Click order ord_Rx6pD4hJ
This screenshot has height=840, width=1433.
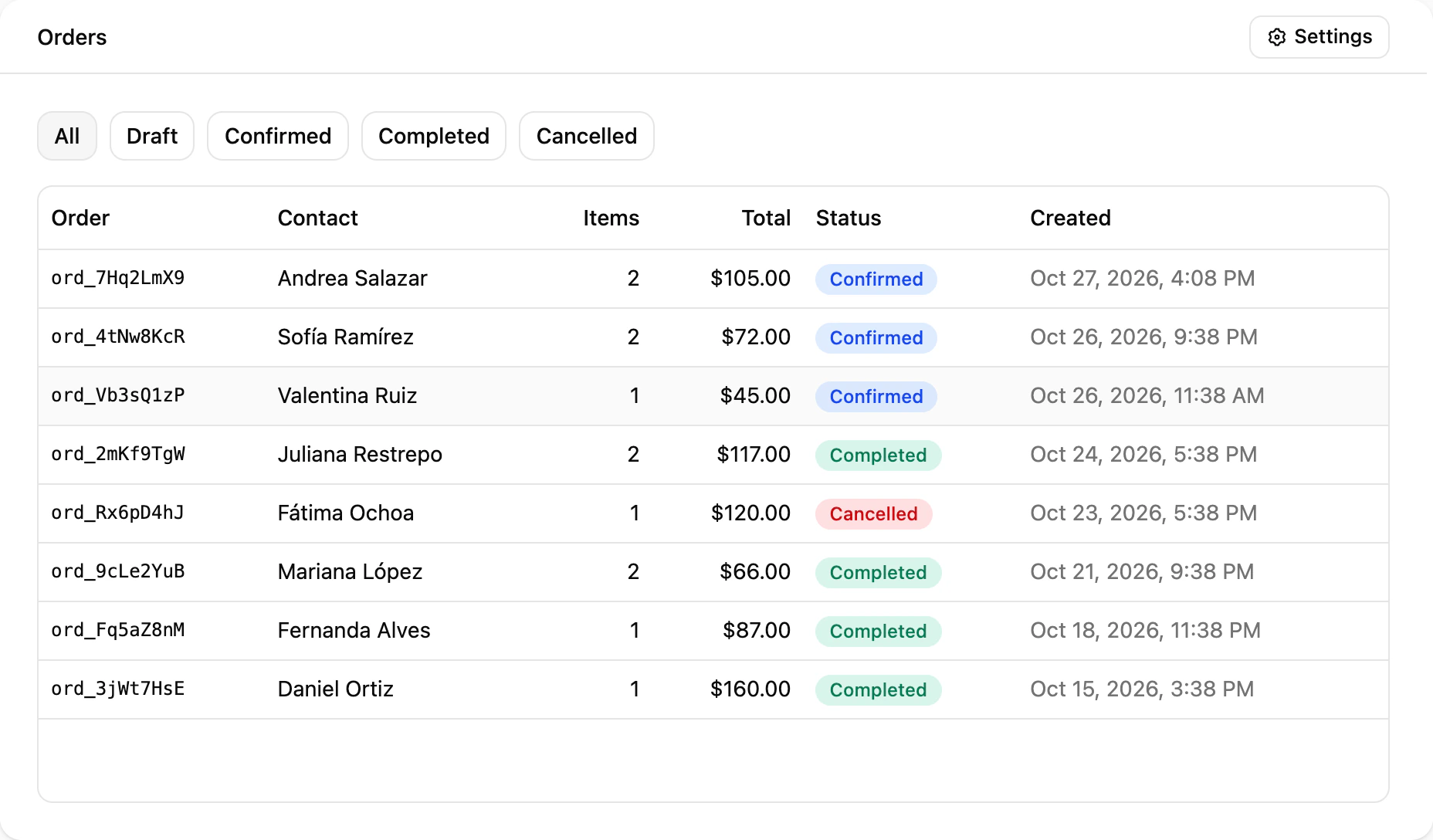pyautogui.click(x=118, y=513)
